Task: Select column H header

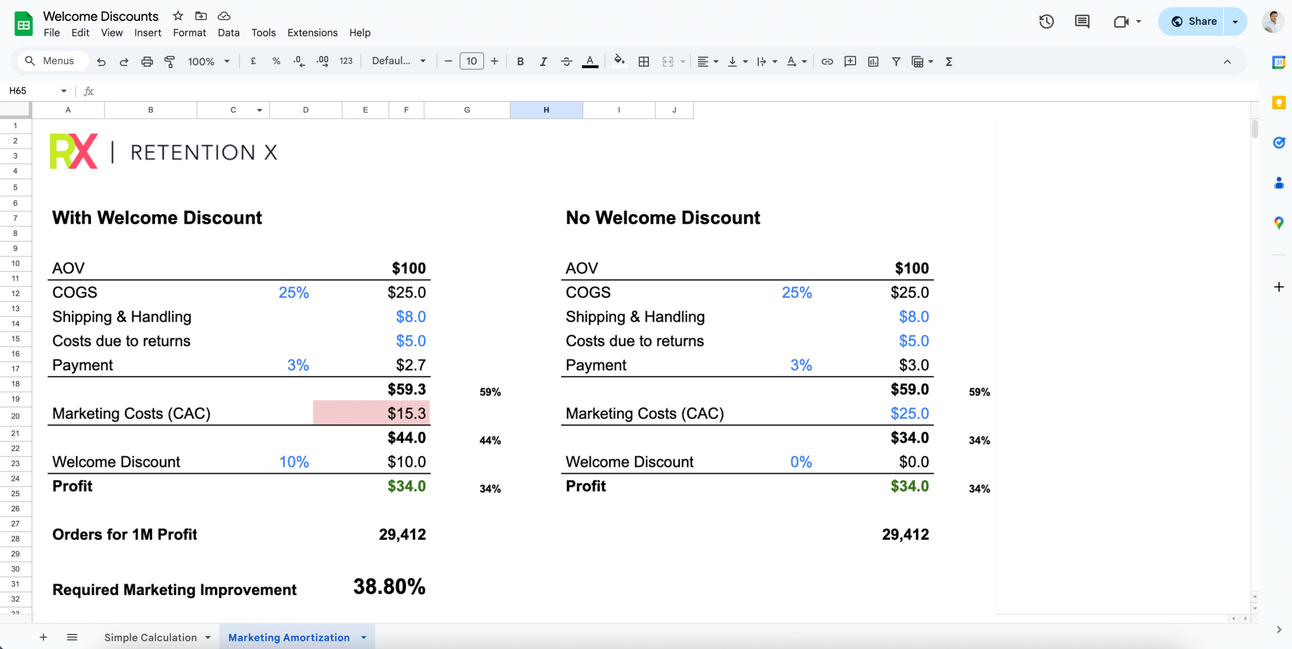Action: (546, 110)
